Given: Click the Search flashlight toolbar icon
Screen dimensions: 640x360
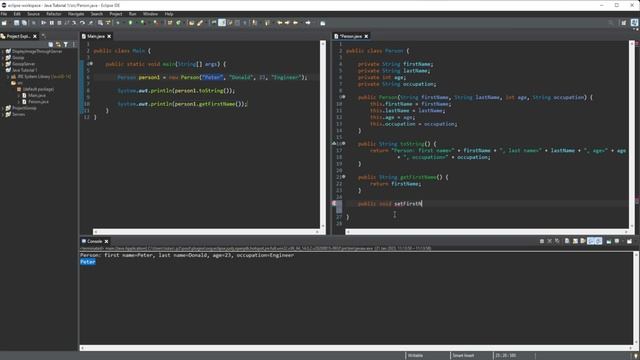Looking at the screenshot, I should point(200,23).
